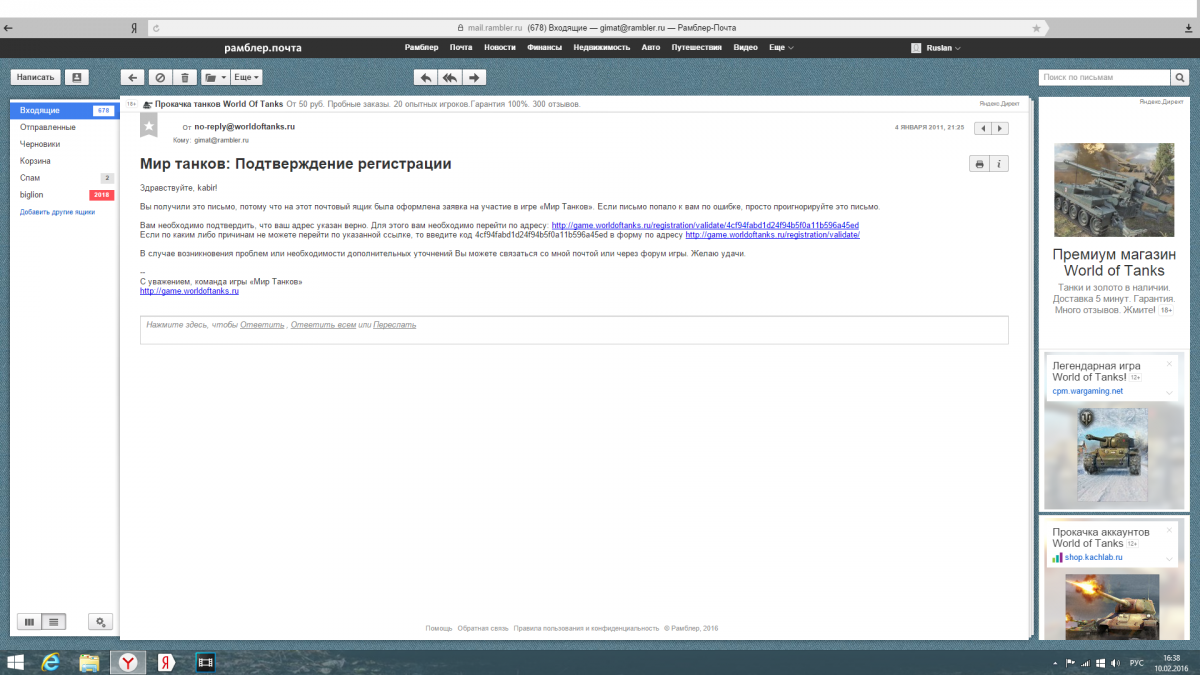Click the browser back arrow
Screen dimensions: 1200x675
pos(8,28)
